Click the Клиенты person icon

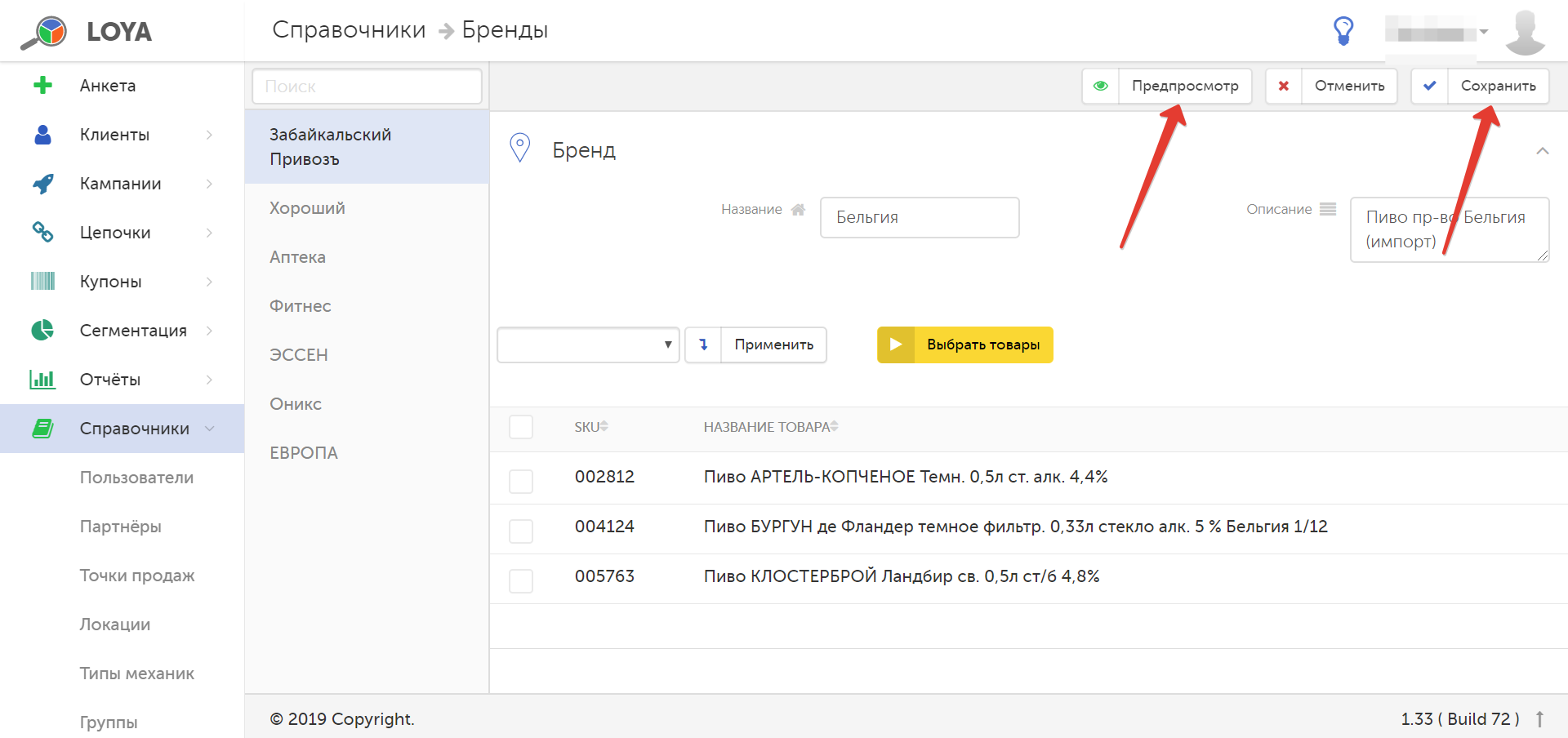click(42, 135)
